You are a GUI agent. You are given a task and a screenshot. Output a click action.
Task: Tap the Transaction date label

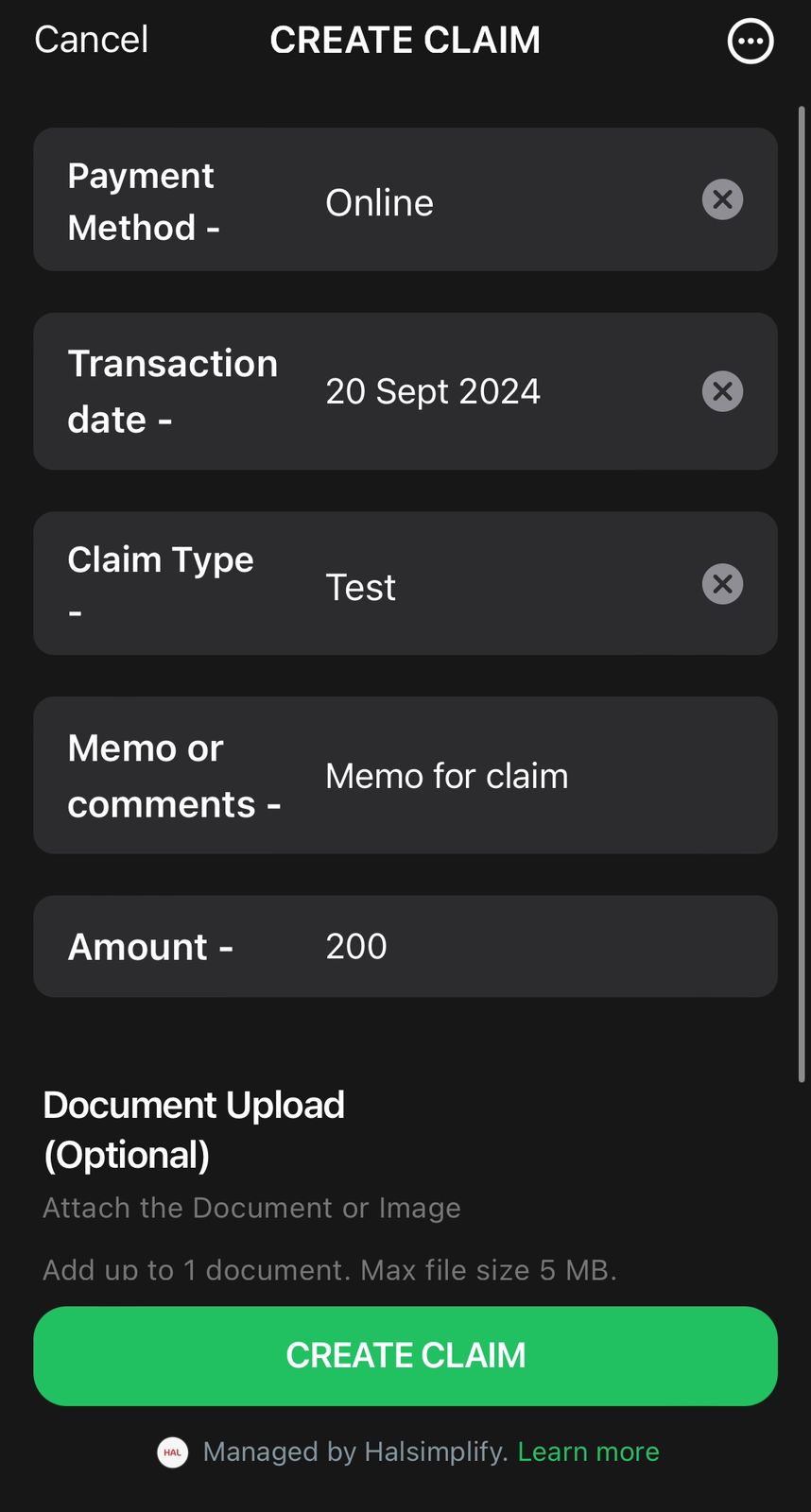coord(172,391)
